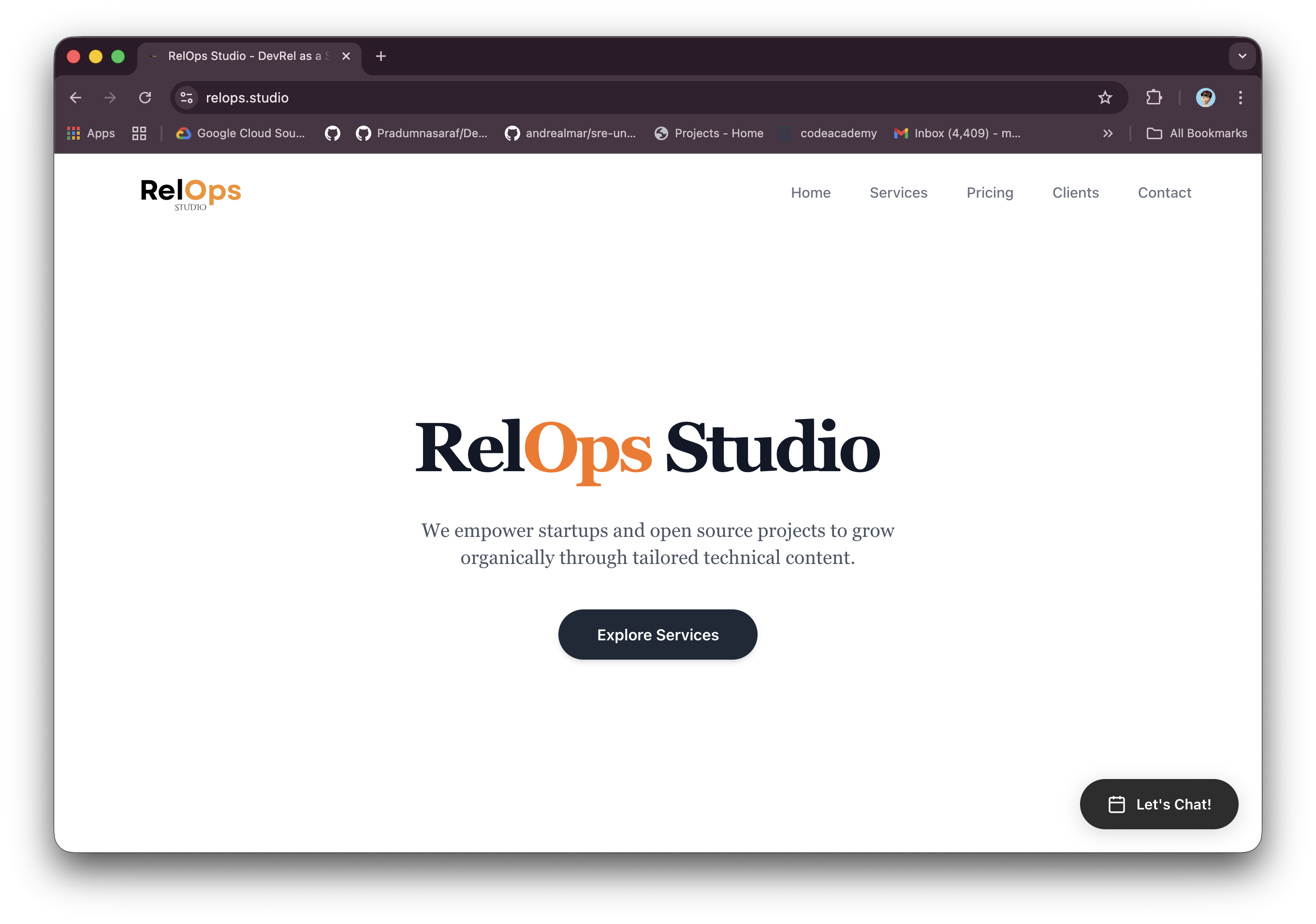Expand the tab search chevron
1316x924 pixels.
coord(1242,56)
